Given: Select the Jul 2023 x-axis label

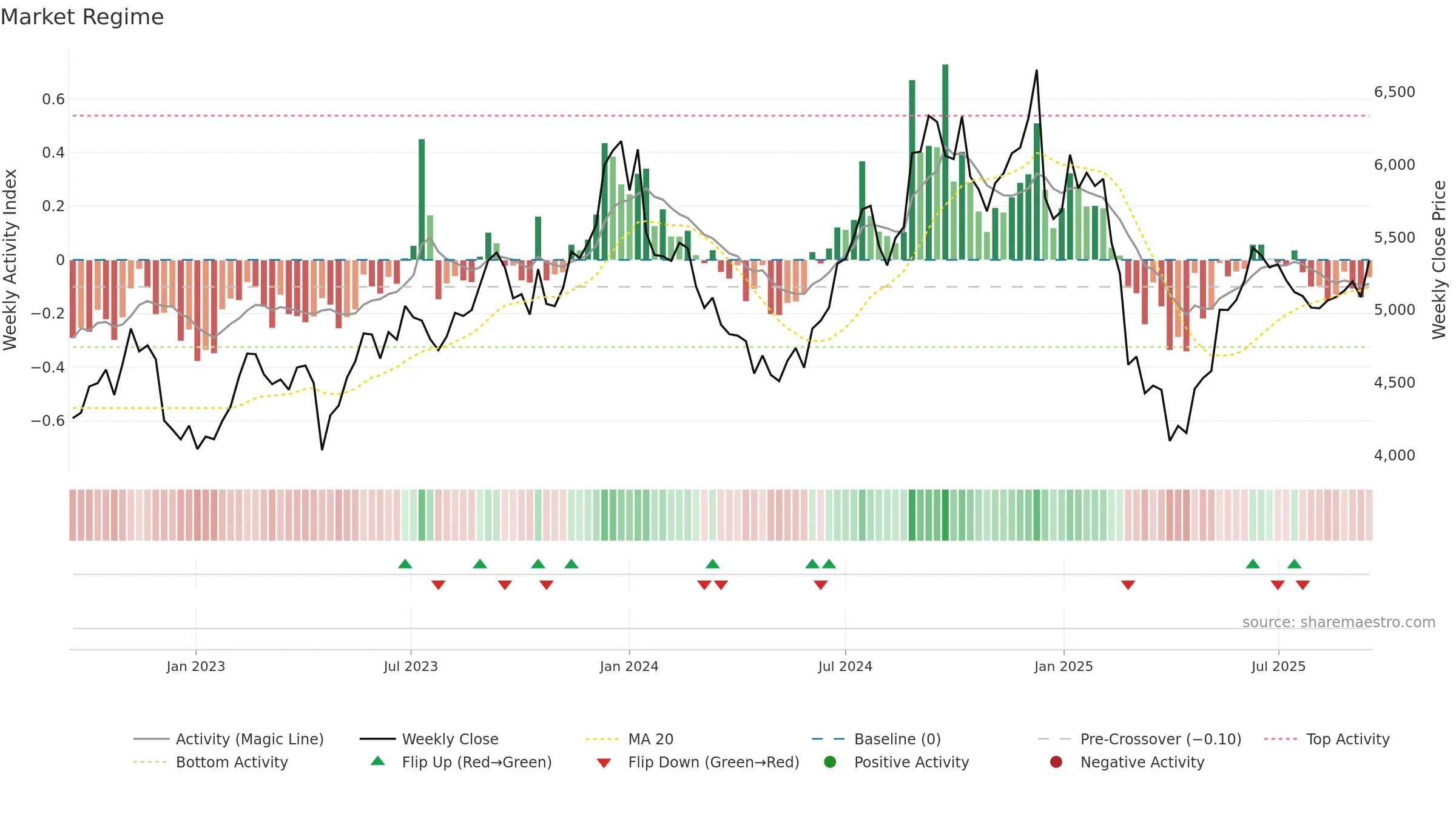Looking at the screenshot, I should pyautogui.click(x=411, y=666).
